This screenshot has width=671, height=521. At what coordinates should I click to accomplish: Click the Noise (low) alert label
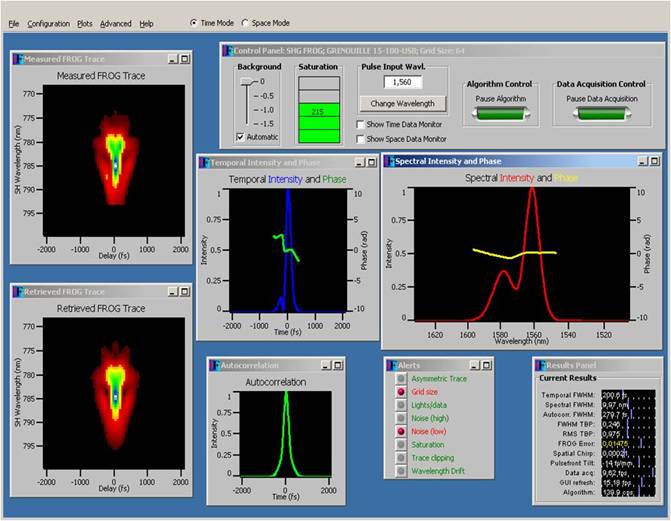[x=429, y=432]
